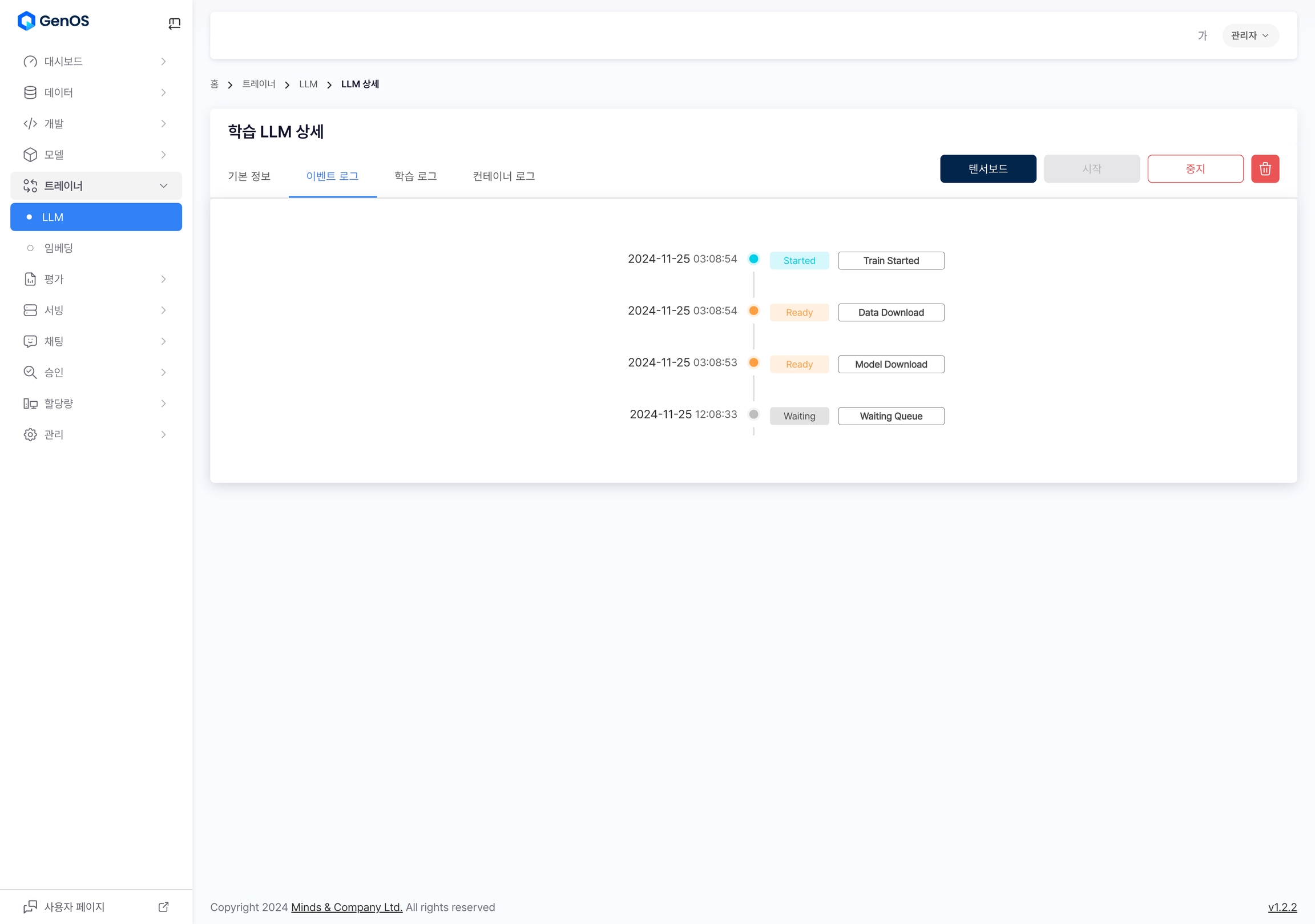The height and width of the screenshot is (924, 1315).
Task: Open the 관리자 user dropdown
Action: 1250,35
